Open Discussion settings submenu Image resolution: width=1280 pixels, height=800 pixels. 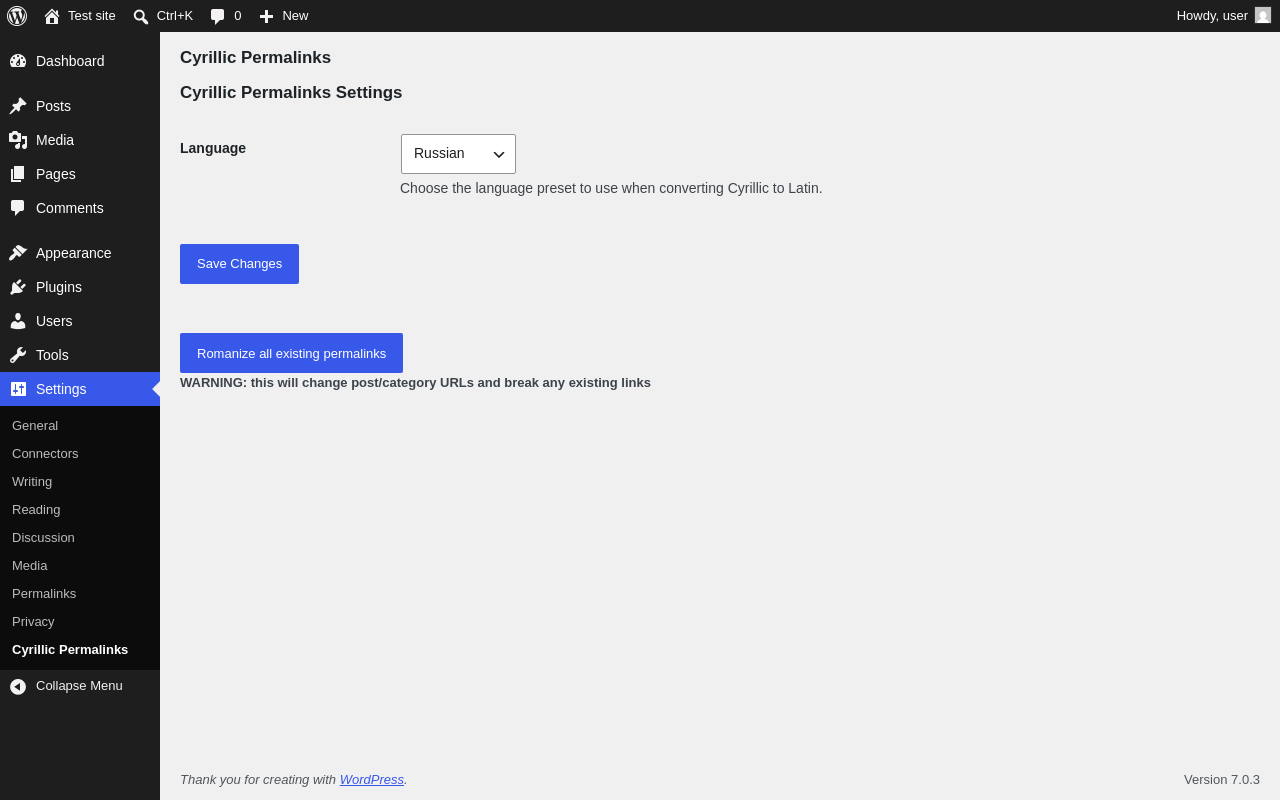[43, 537]
